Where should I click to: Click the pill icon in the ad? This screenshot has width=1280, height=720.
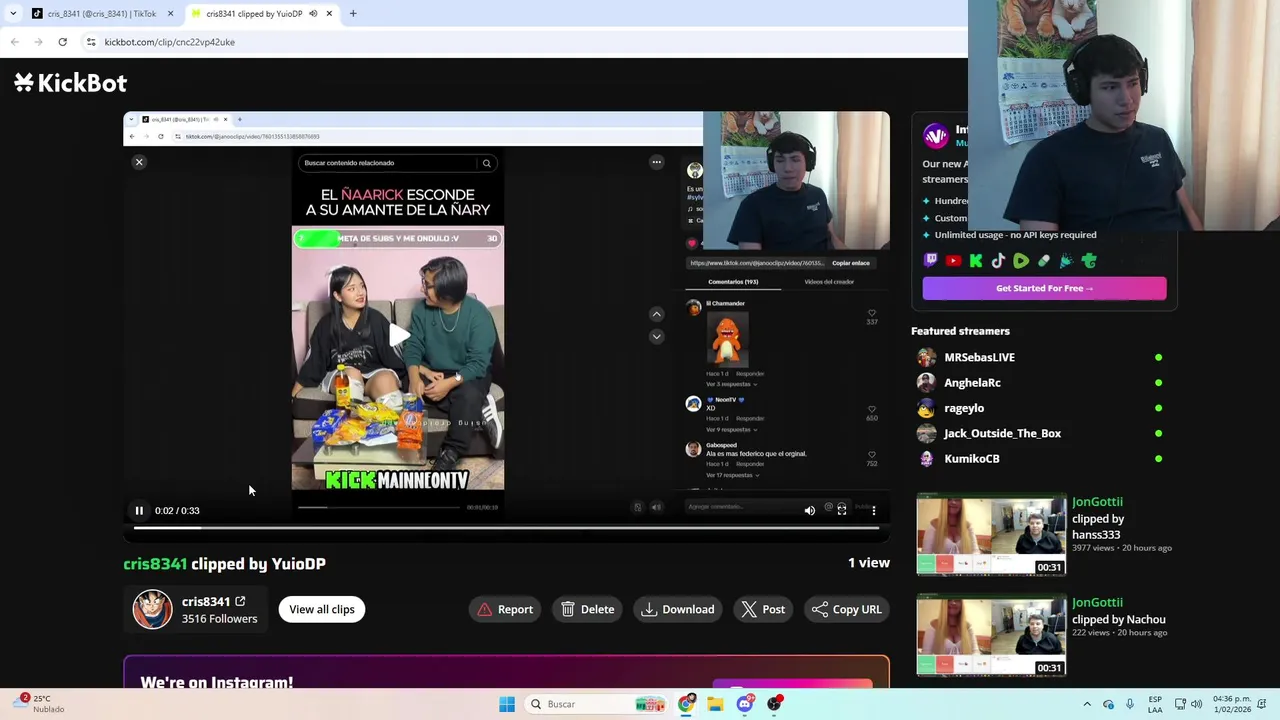click(1044, 261)
